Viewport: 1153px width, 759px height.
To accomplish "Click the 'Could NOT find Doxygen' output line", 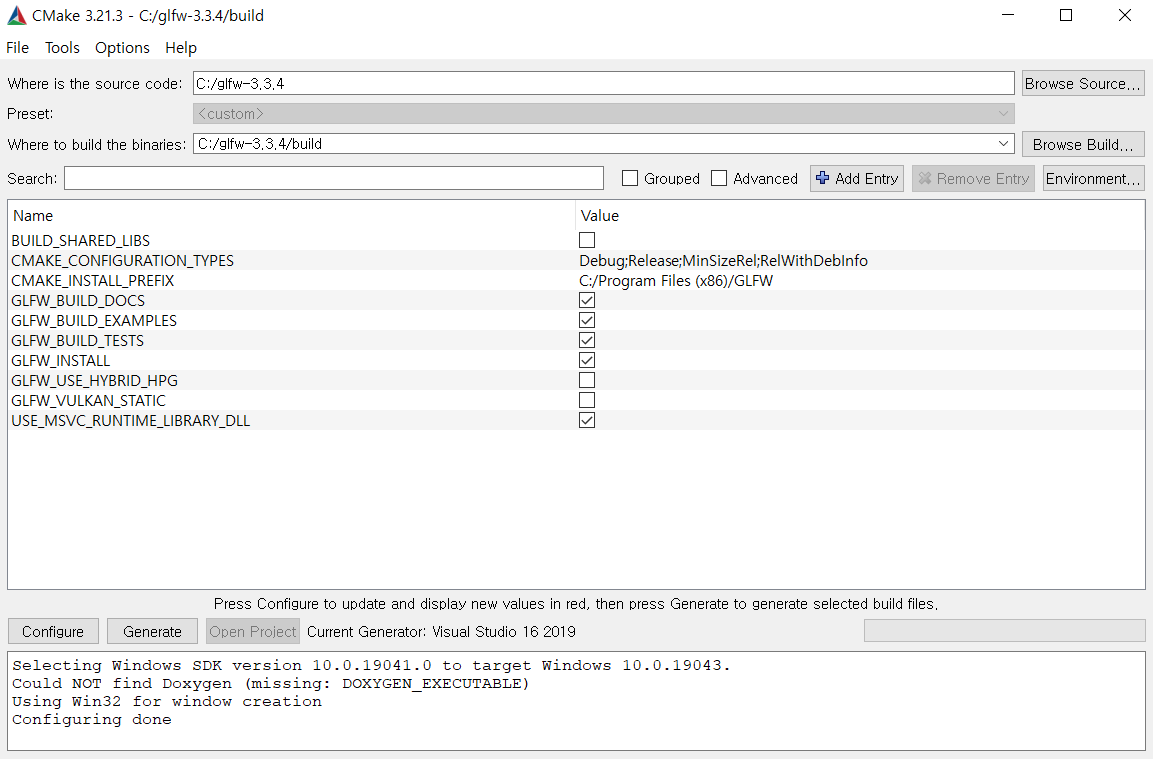I will pyautogui.click(x=271, y=683).
